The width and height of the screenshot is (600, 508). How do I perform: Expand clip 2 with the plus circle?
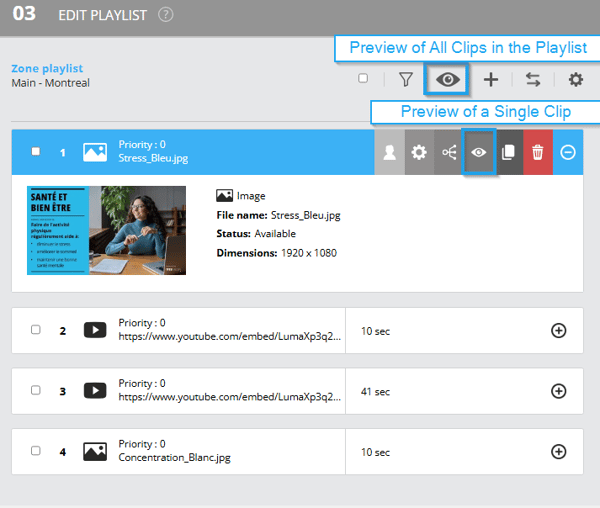pos(558,331)
